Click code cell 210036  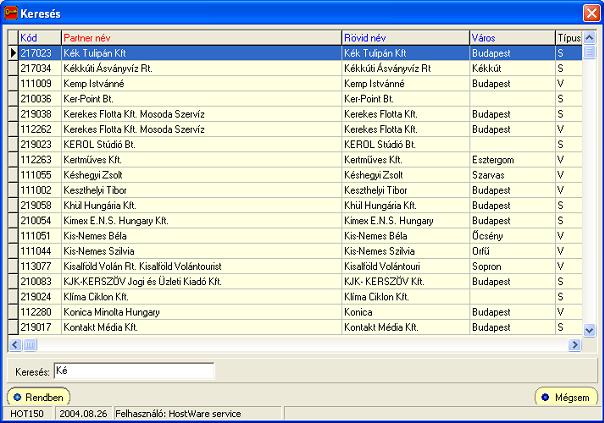click(40, 99)
